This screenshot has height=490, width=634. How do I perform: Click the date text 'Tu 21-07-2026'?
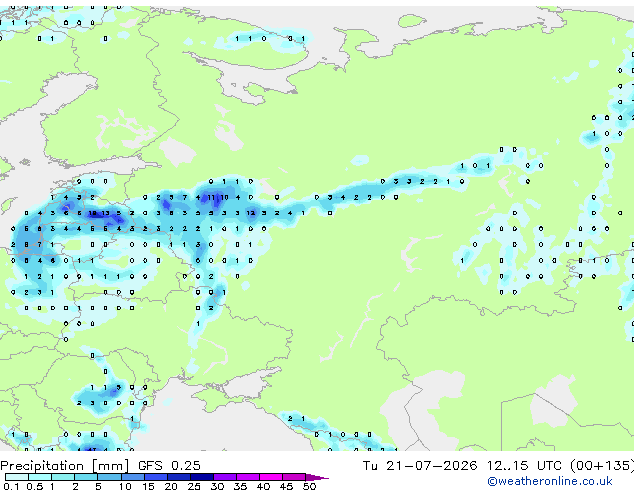pyautogui.click(x=420, y=466)
